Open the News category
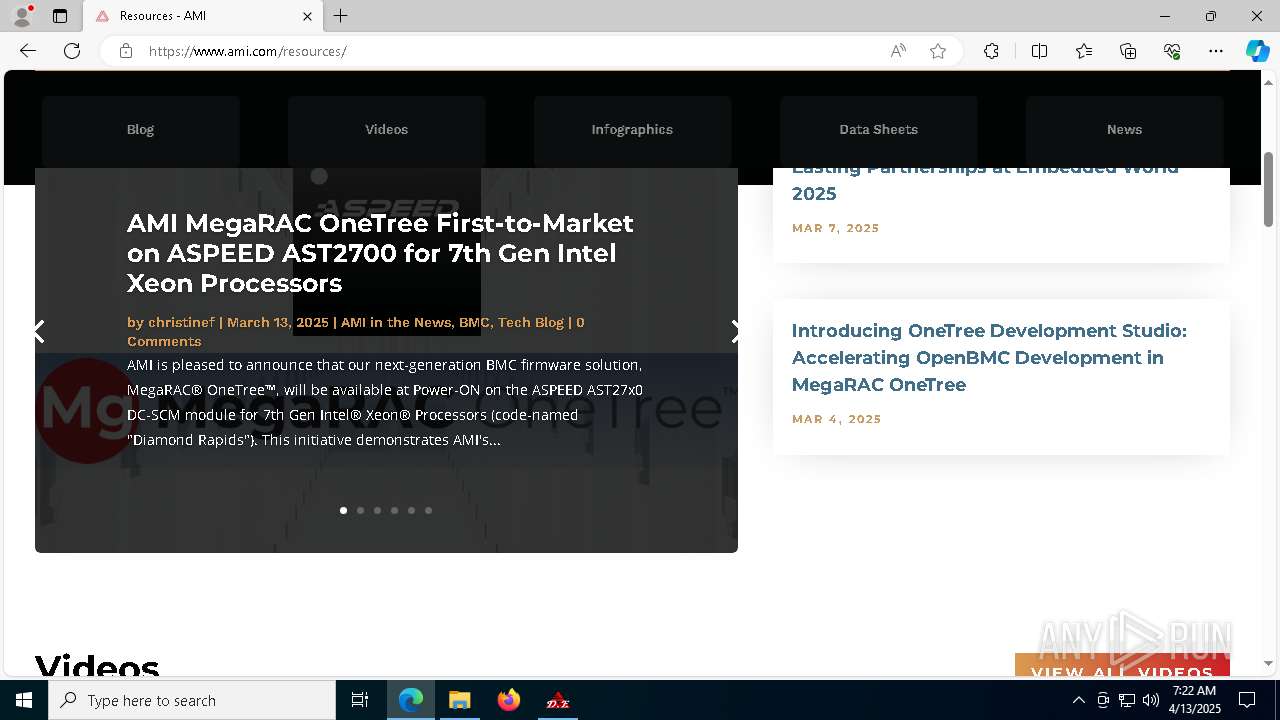This screenshot has height=720, width=1280. [1124, 130]
